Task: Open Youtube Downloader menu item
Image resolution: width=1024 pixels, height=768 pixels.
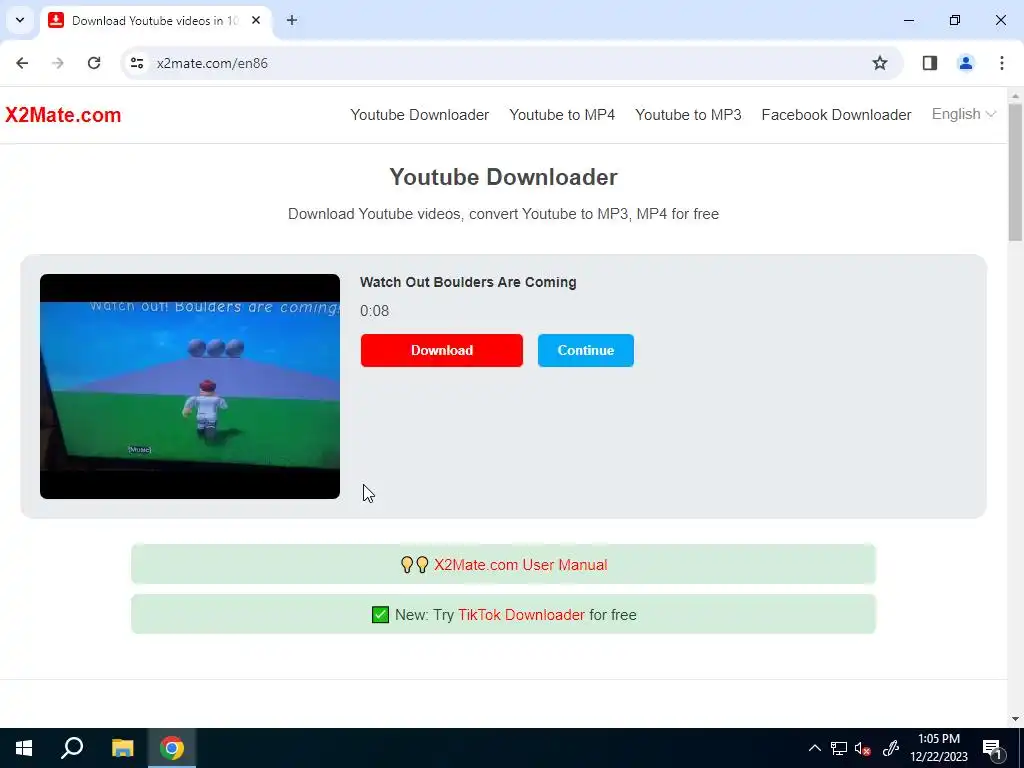Action: click(419, 115)
